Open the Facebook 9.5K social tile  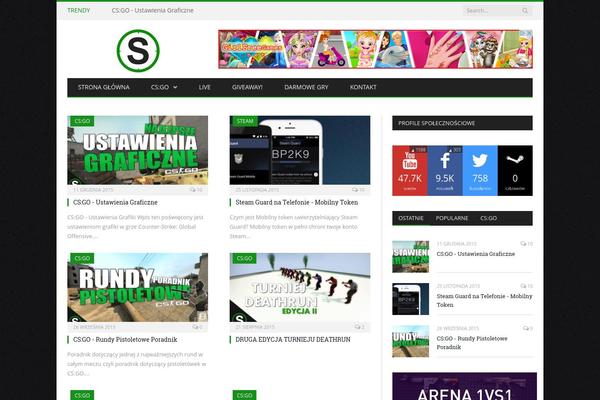pos(445,171)
